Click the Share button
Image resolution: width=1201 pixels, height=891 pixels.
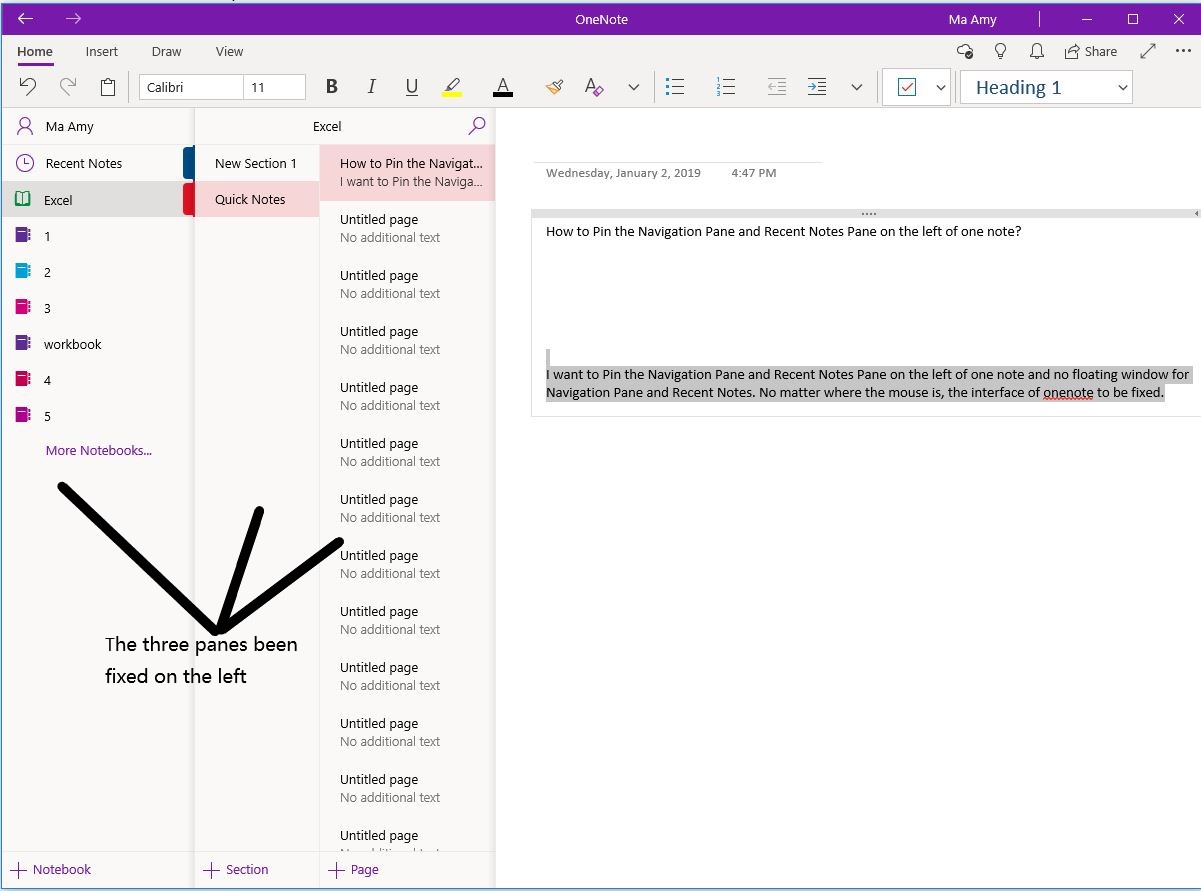(1091, 51)
